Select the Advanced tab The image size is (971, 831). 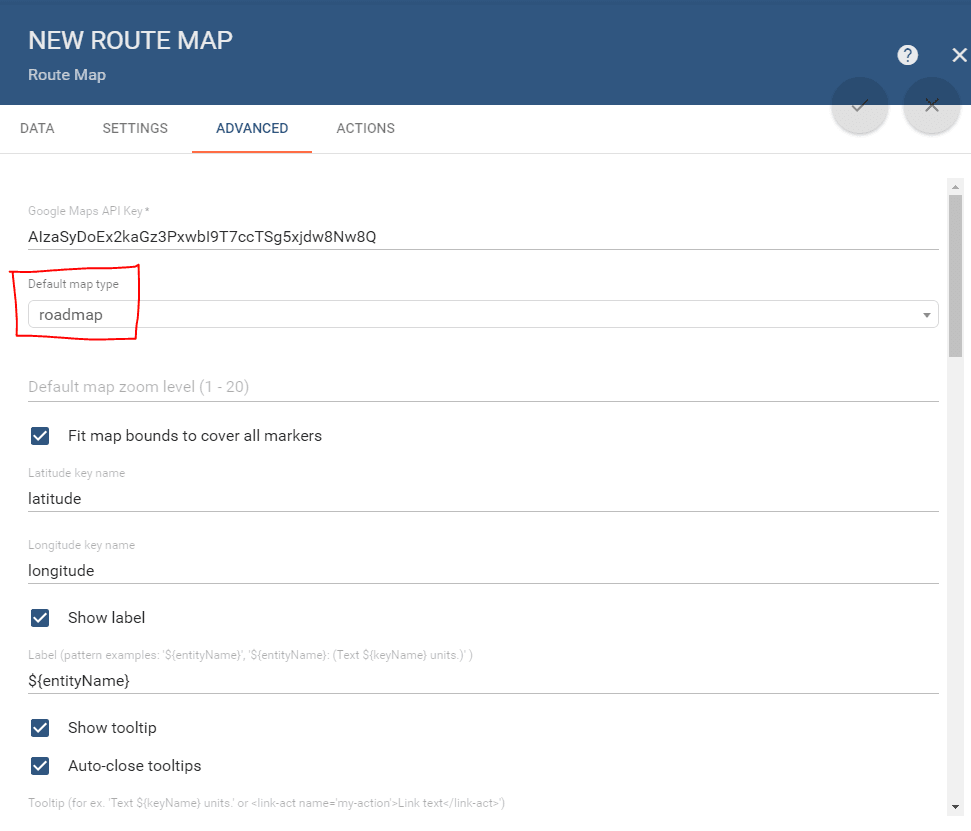click(252, 129)
